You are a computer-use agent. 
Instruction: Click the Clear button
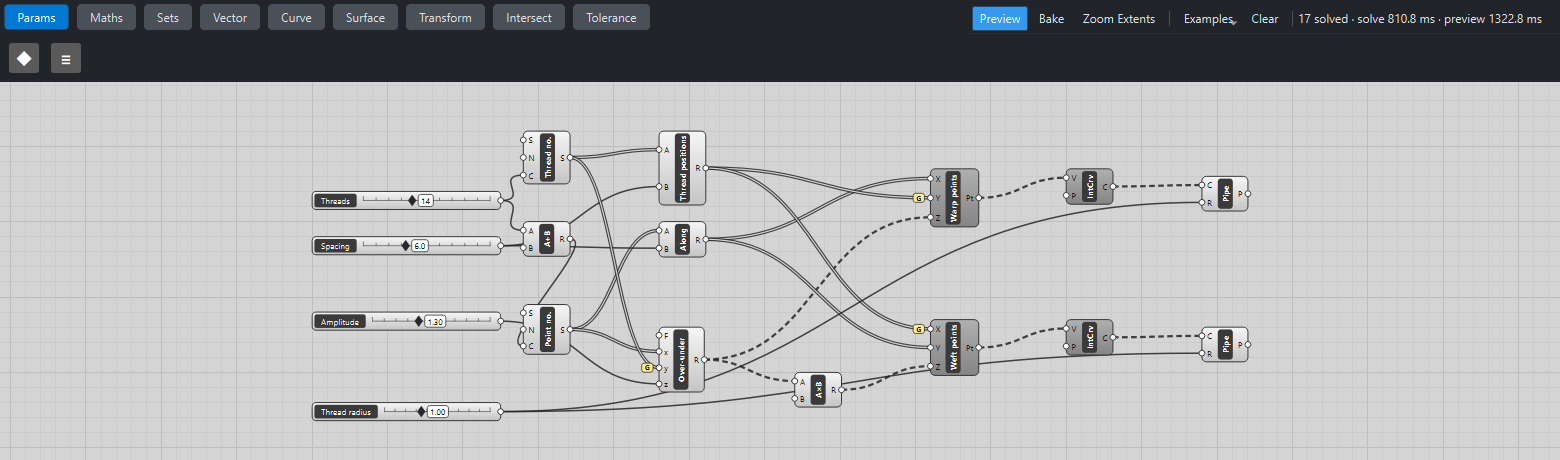[1265, 19]
